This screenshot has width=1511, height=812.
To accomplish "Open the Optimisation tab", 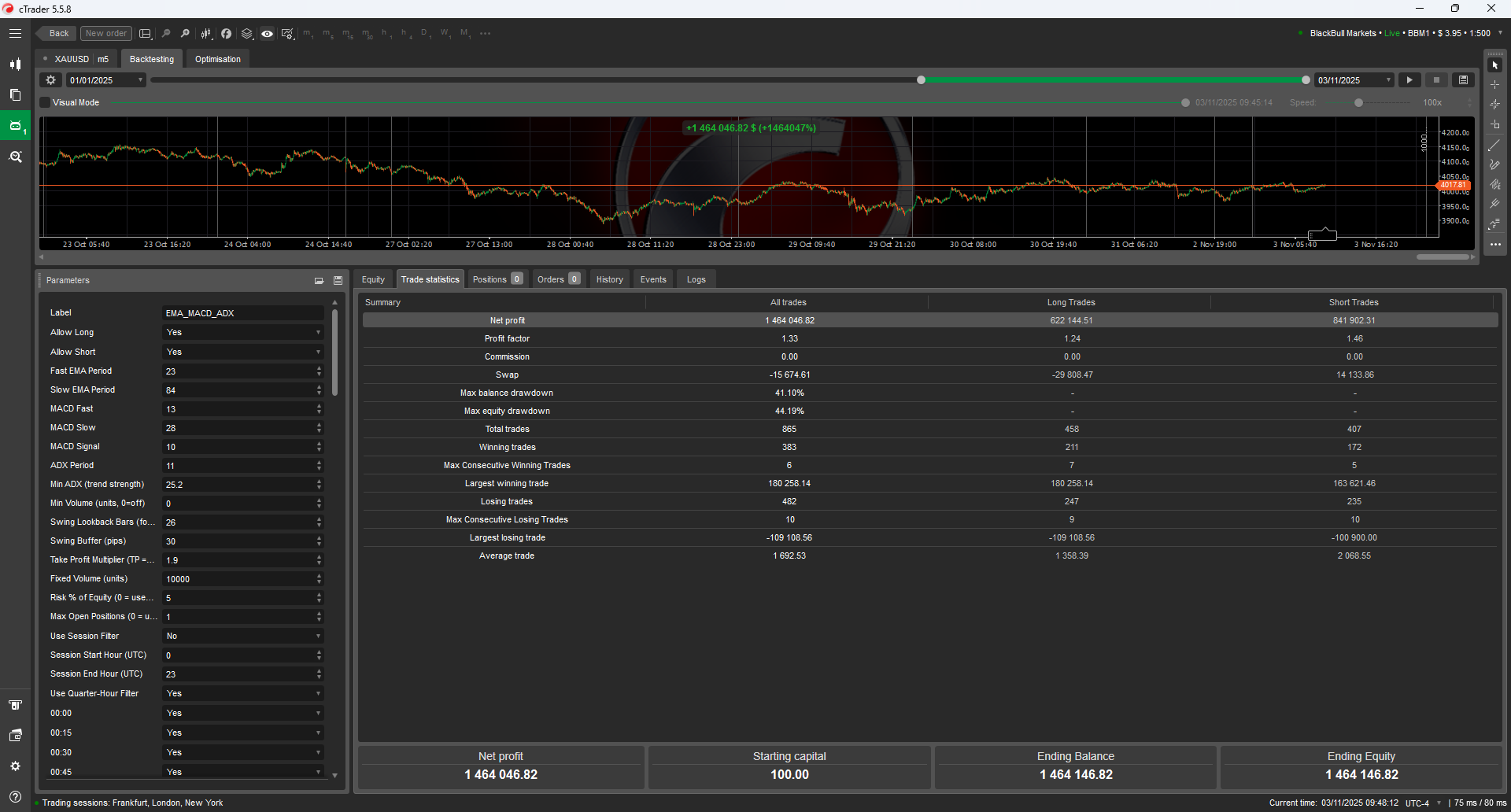I will [x=217, y=58].
